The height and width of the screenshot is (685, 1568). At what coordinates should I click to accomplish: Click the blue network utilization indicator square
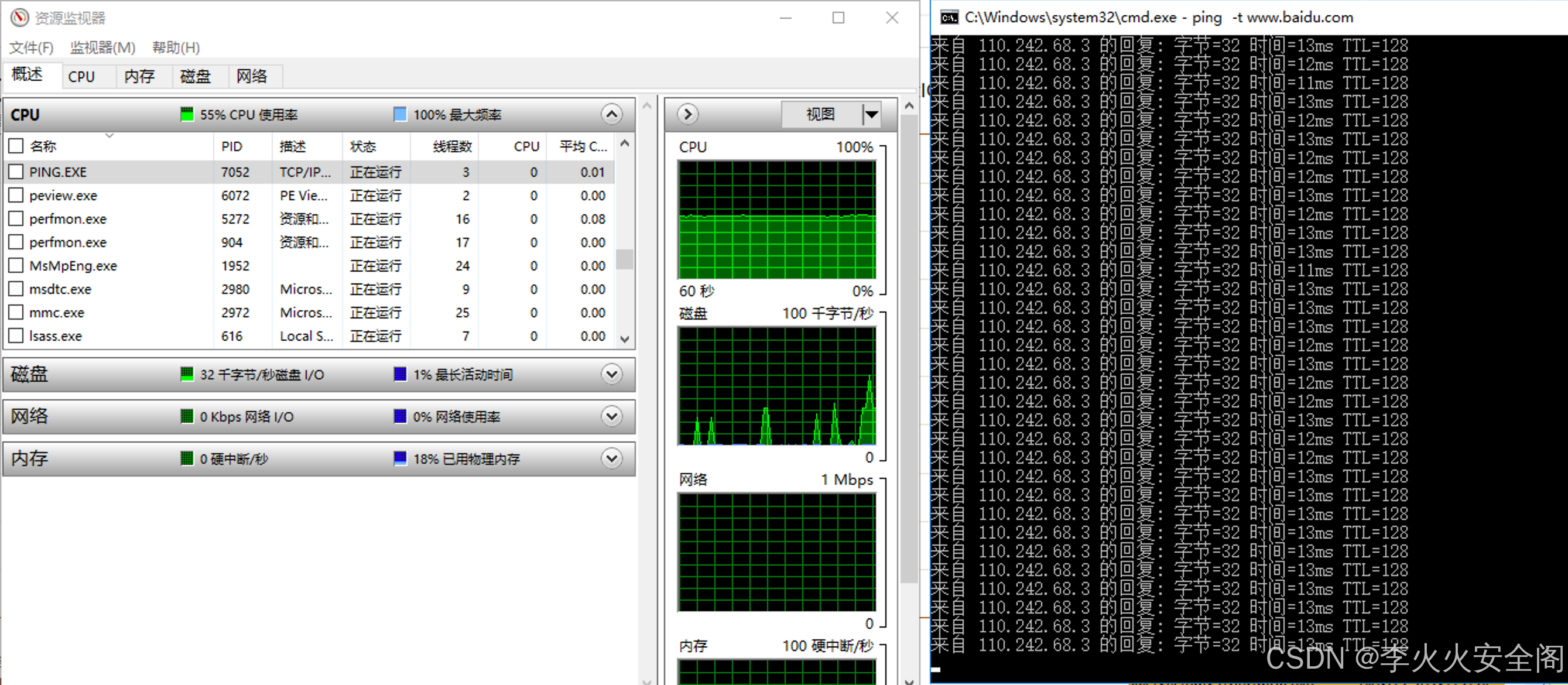click(x=400, y=416)
